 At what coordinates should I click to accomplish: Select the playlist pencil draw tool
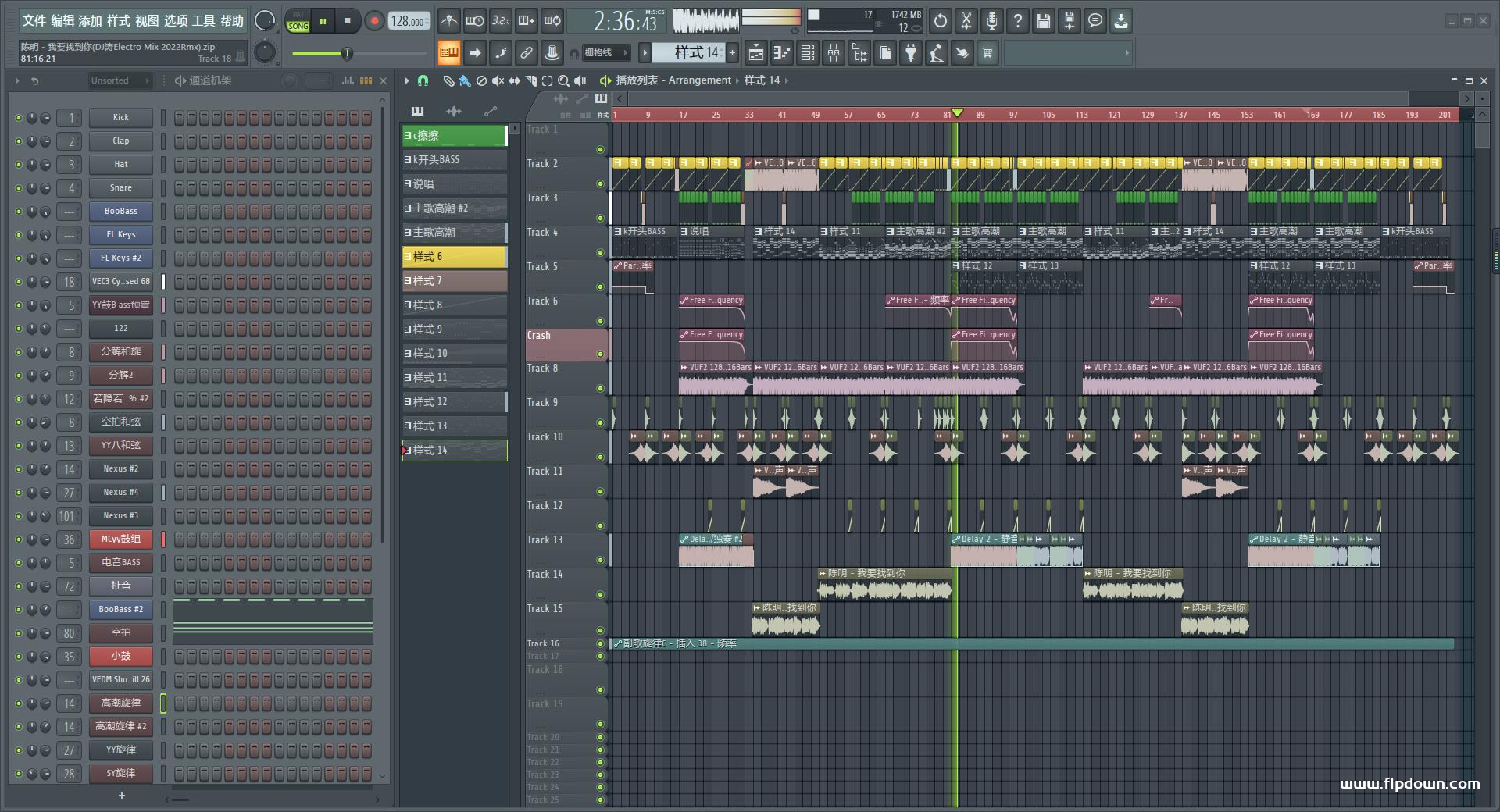coord(448,80)
